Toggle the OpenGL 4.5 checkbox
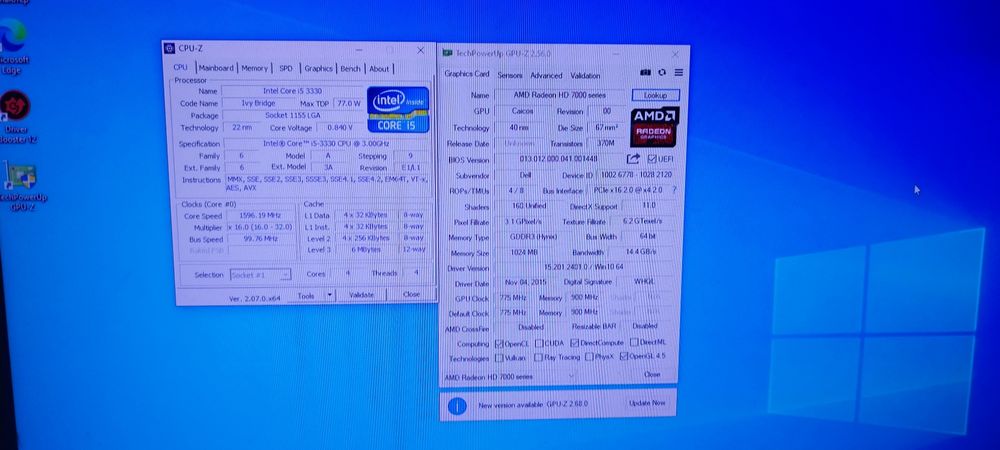The height and width of the screenshot is (450, 1000). tap(624, 356)
